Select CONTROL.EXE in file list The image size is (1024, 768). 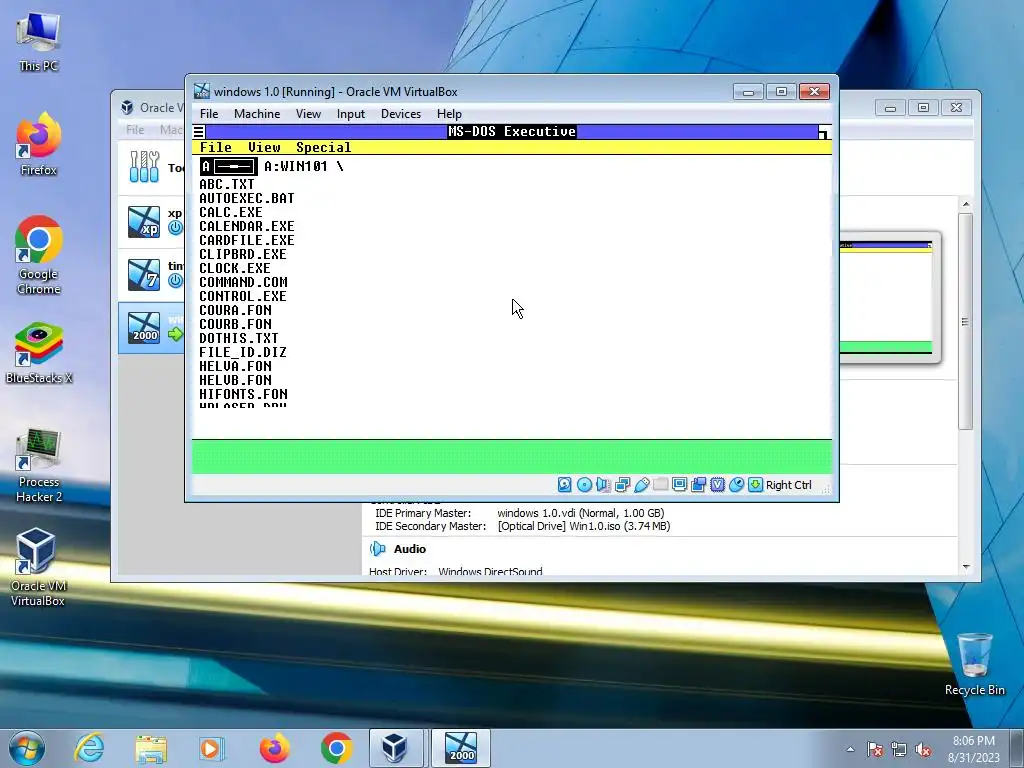click(x=243, y=296)
